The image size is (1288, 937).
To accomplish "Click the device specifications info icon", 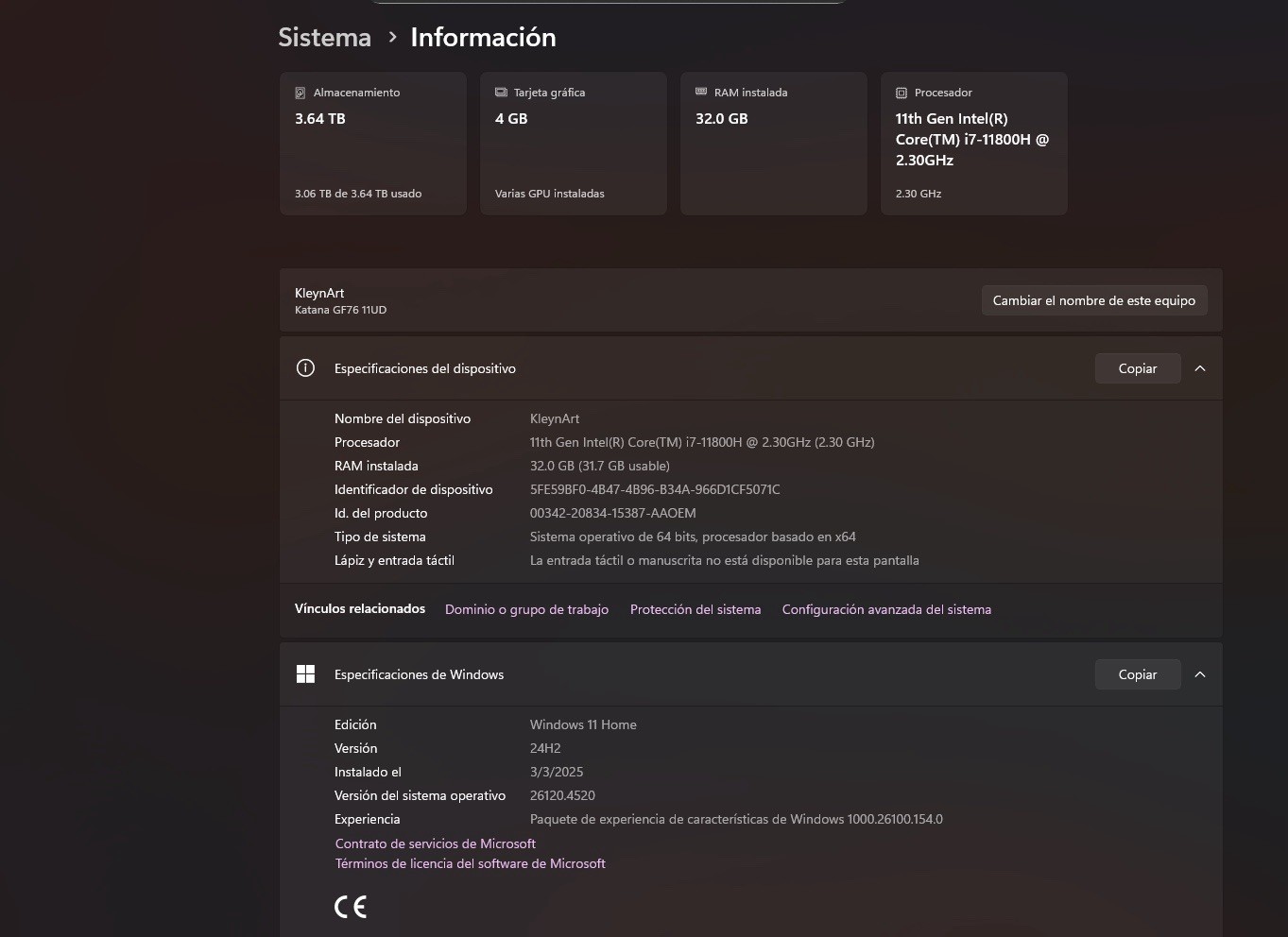I will tap(305, 368).
